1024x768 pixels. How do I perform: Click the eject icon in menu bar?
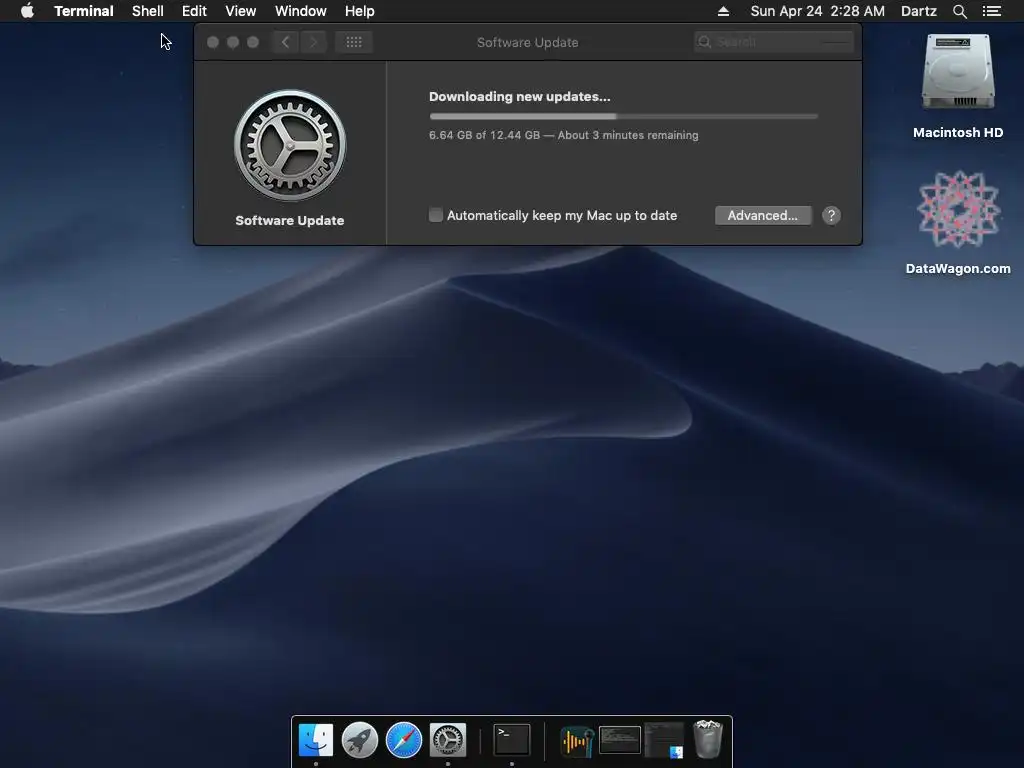click(x=723, y=11)
